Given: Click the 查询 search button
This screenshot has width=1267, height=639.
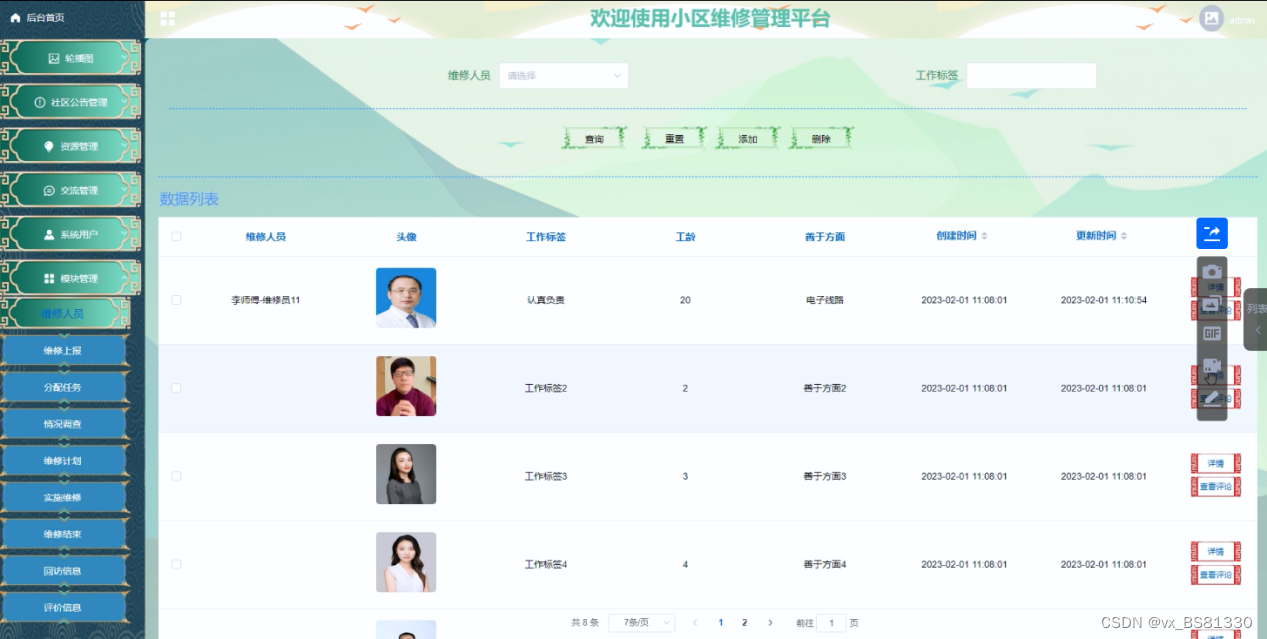Looking at the screenshot, I should point(594,139).
